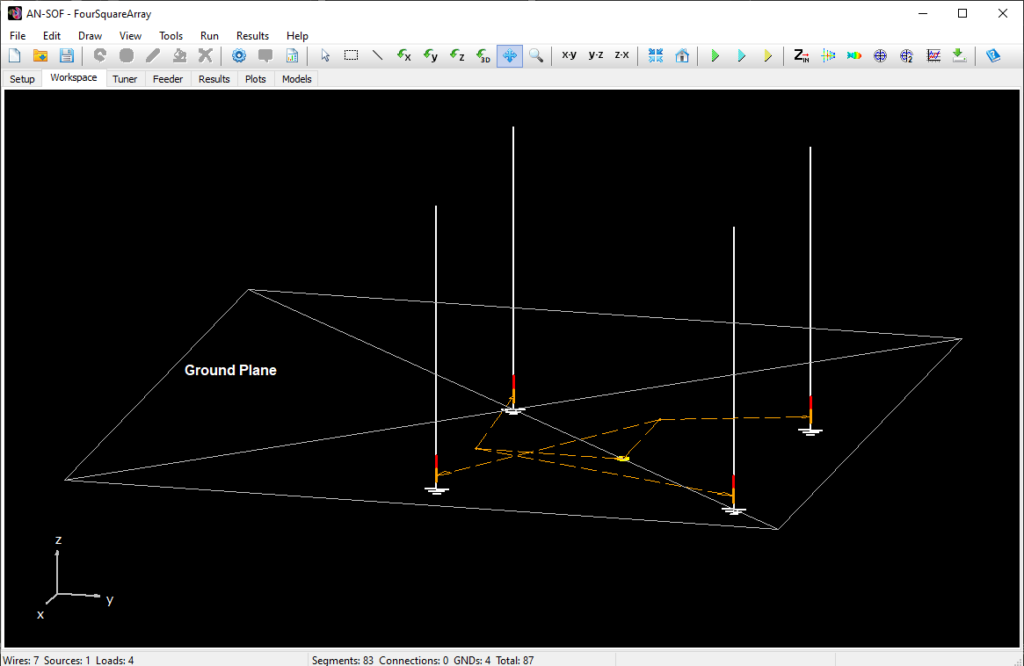
Task: Click the Wires count in the status bar
Action: pos(20,661)
